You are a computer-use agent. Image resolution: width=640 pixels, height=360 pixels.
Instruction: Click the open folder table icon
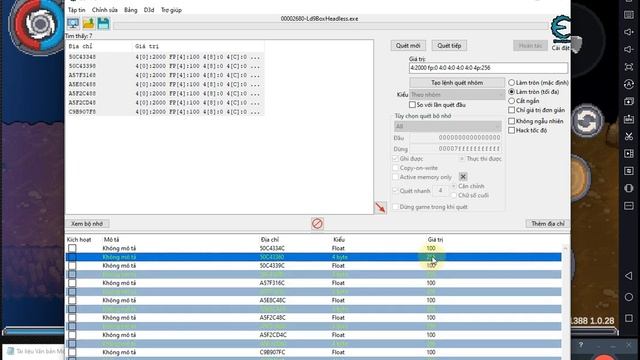[x=89, y=23]
